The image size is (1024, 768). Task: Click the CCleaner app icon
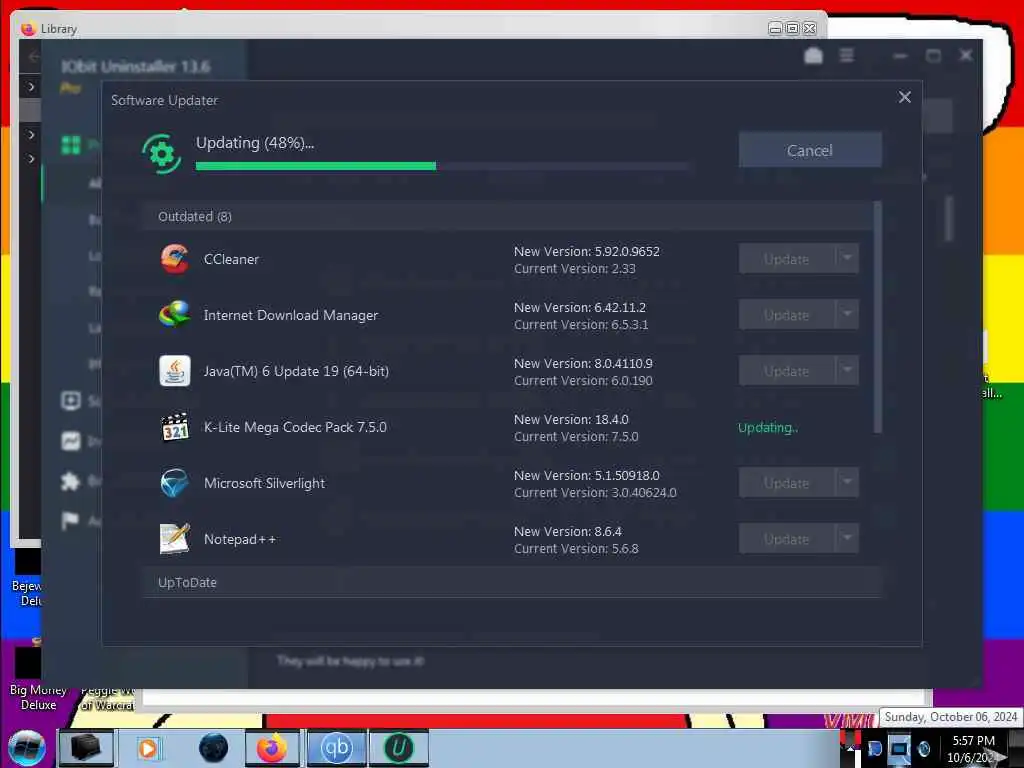[174, 259]
